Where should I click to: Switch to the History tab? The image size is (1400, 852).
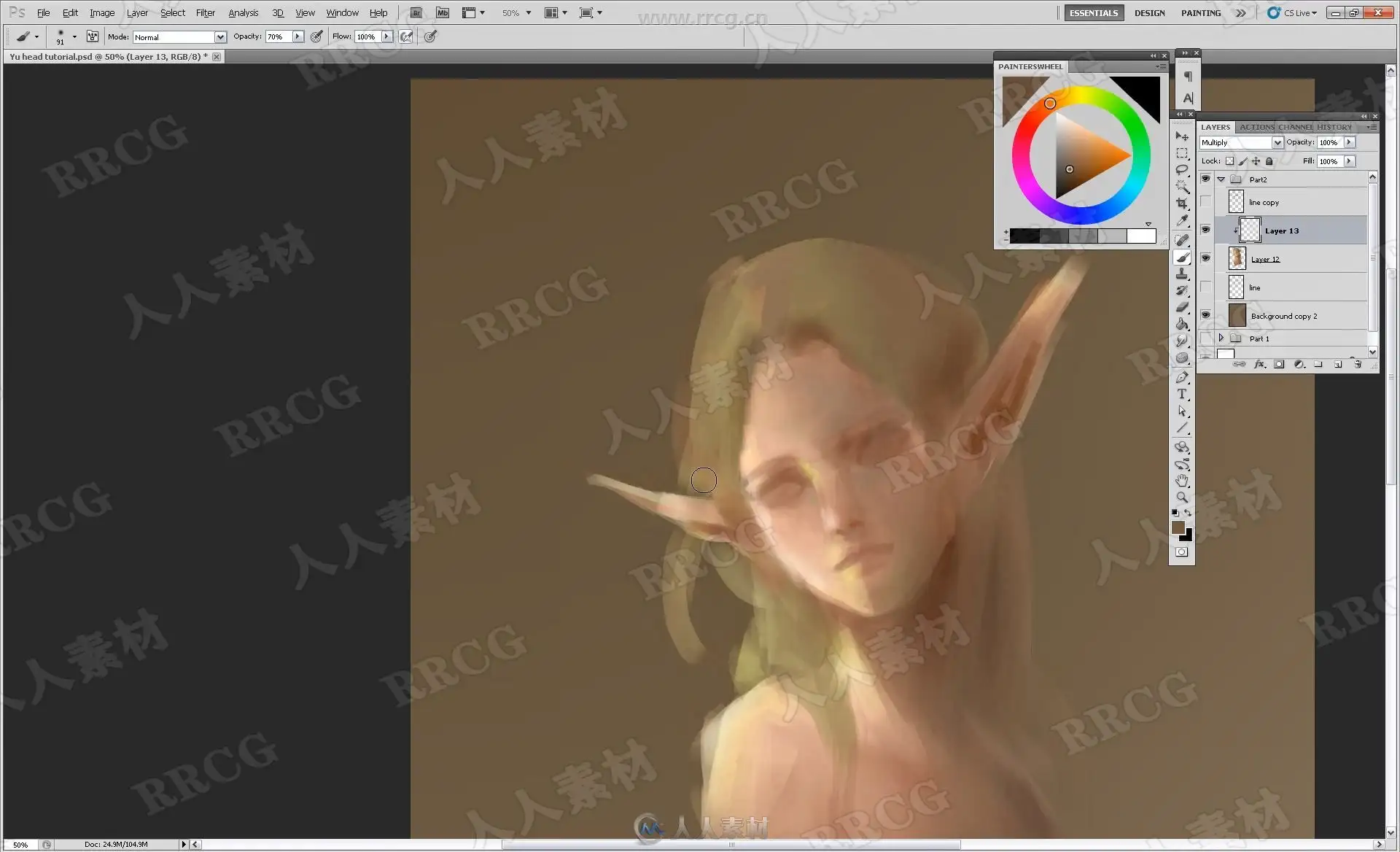1334,127
